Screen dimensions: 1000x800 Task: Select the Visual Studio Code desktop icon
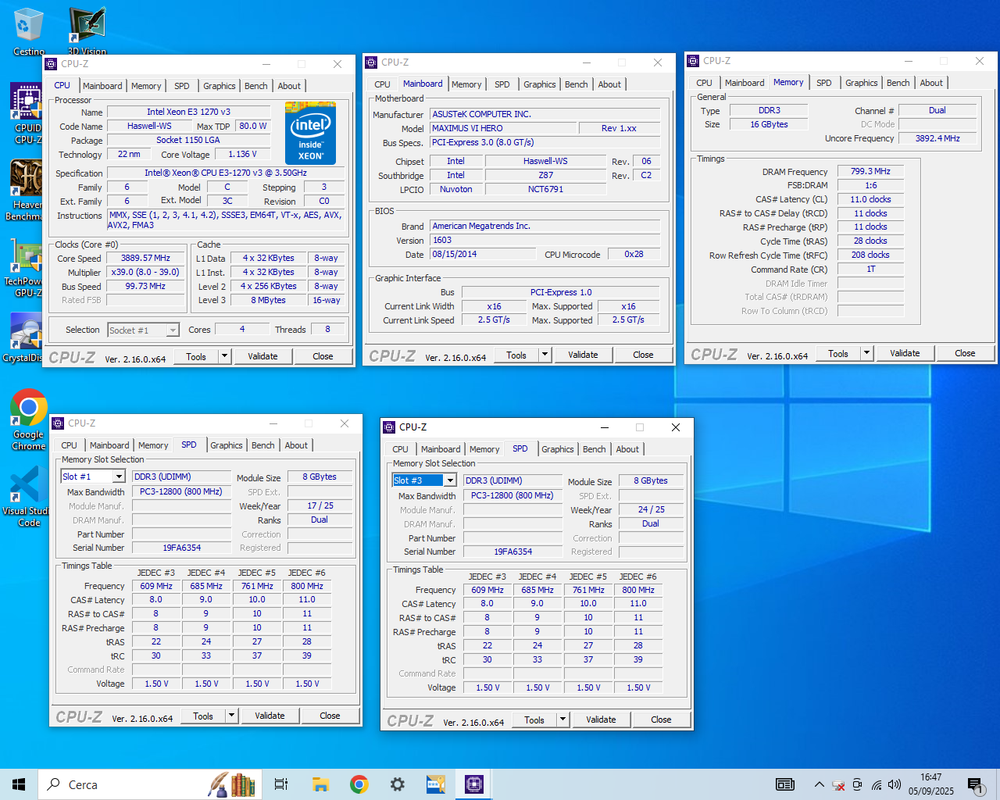click(x=26, y=496)
